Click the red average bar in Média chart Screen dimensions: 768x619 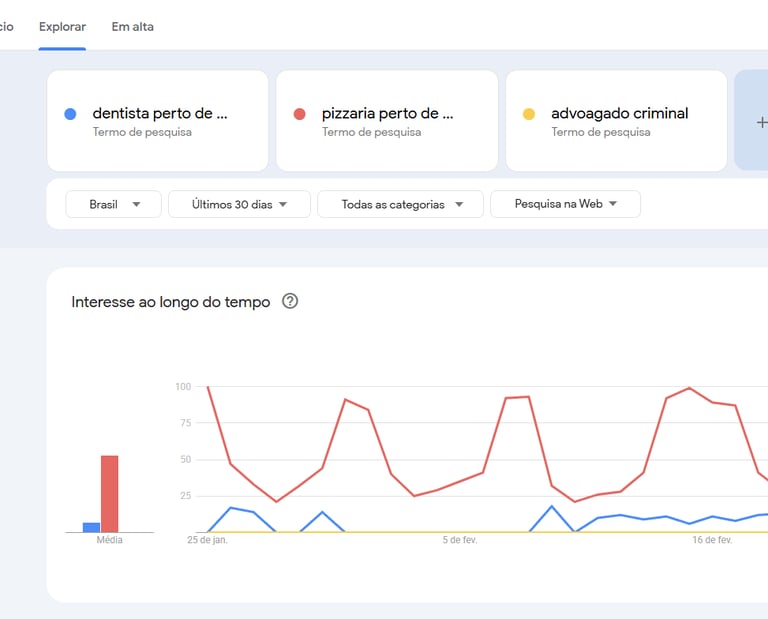pos(109,494)
